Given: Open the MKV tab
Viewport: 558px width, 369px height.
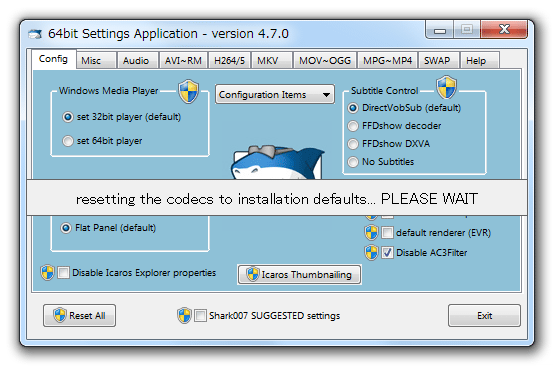Looking at the screenshot, I should 272,60.
